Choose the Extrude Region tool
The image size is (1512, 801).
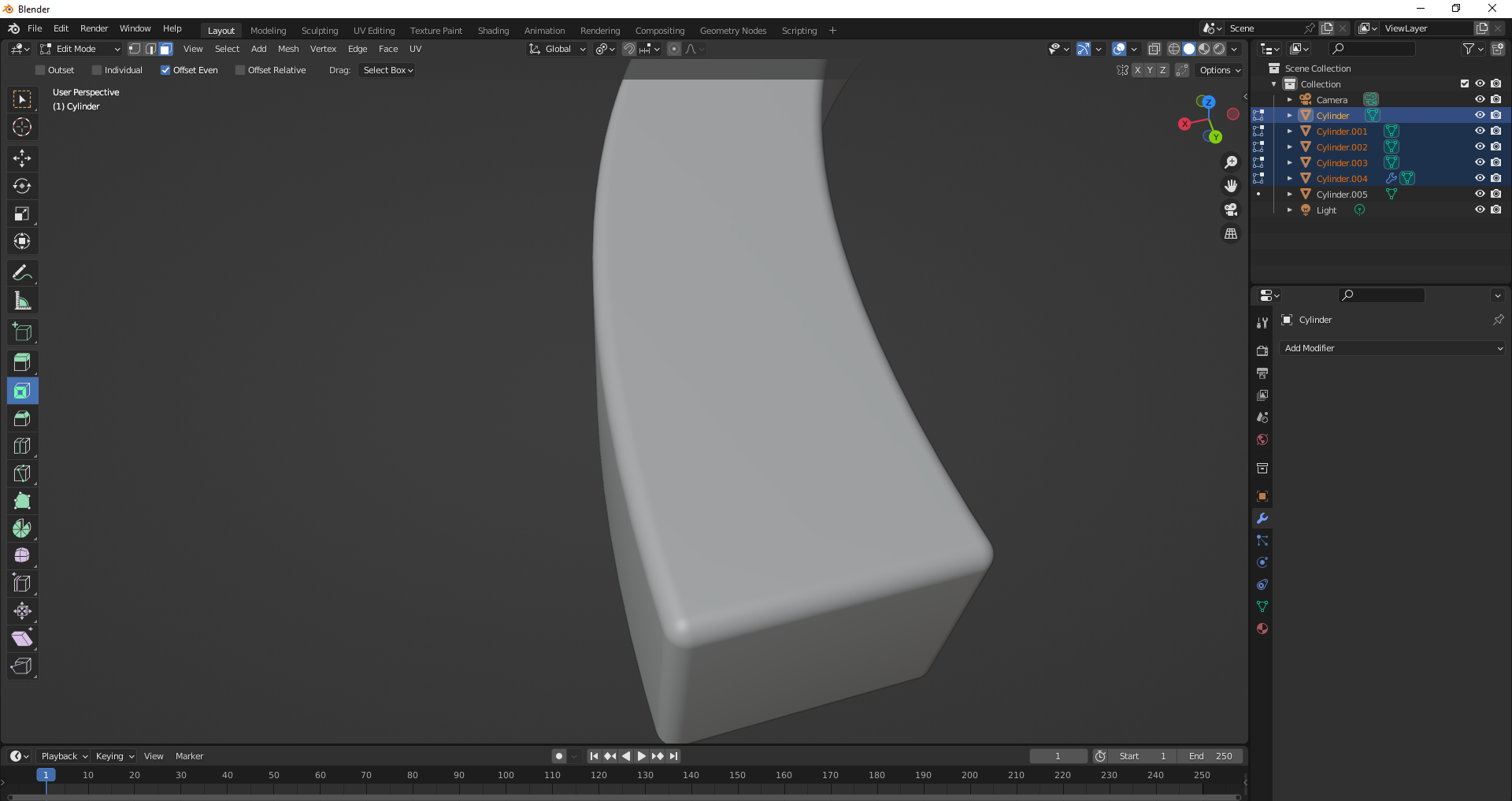pos(22,363)
